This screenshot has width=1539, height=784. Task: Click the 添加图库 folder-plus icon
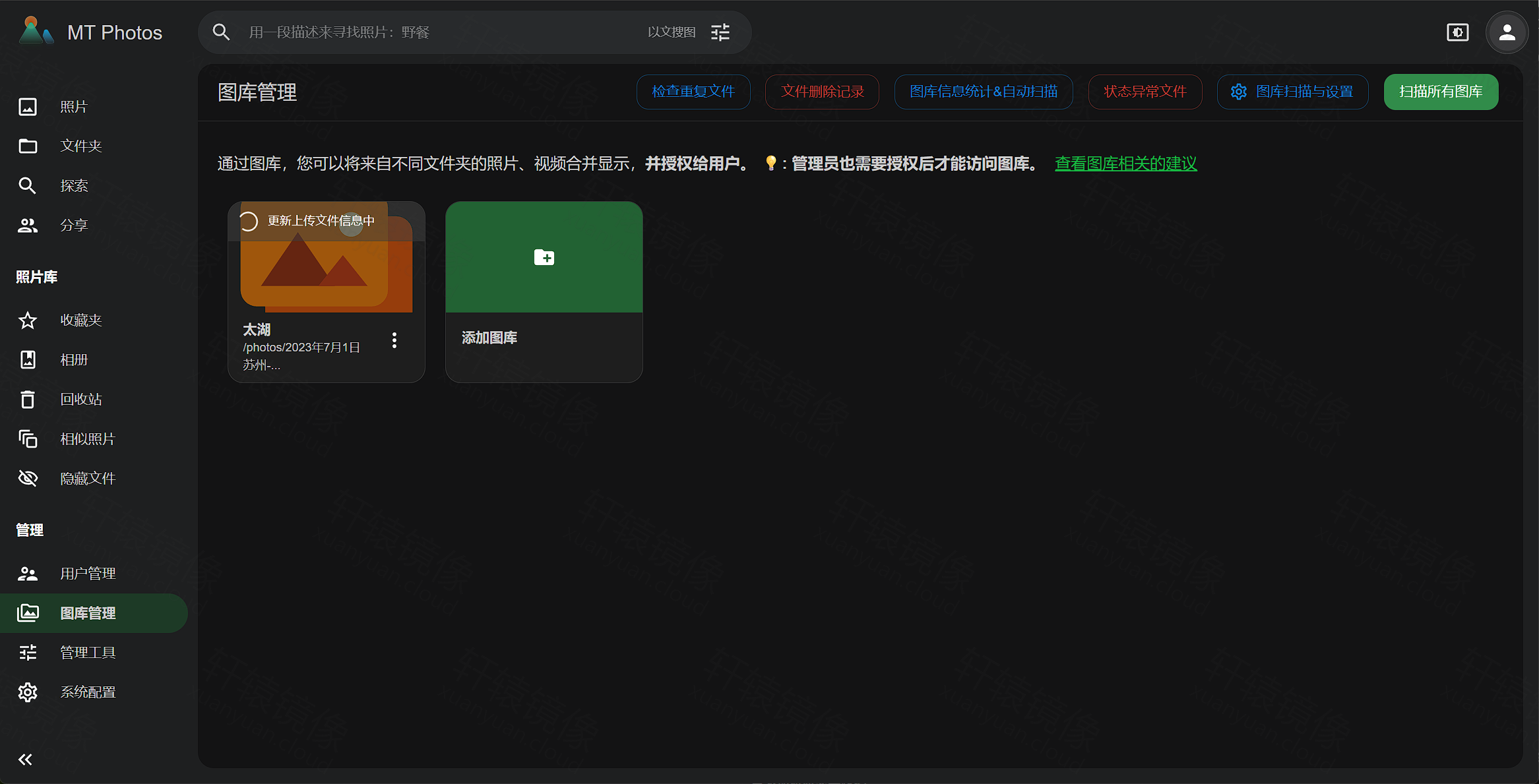544,257
